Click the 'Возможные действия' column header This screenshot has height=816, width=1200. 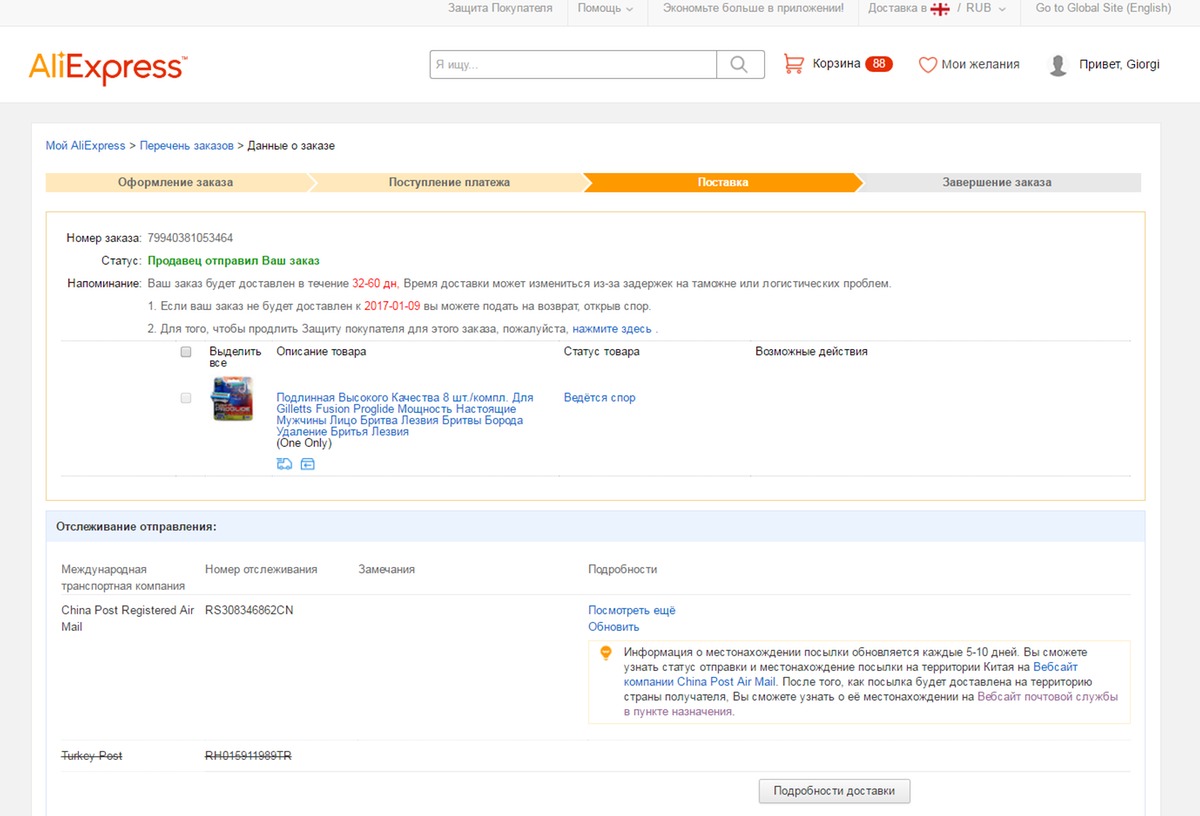pyautogui.click(x=811, y=352)
